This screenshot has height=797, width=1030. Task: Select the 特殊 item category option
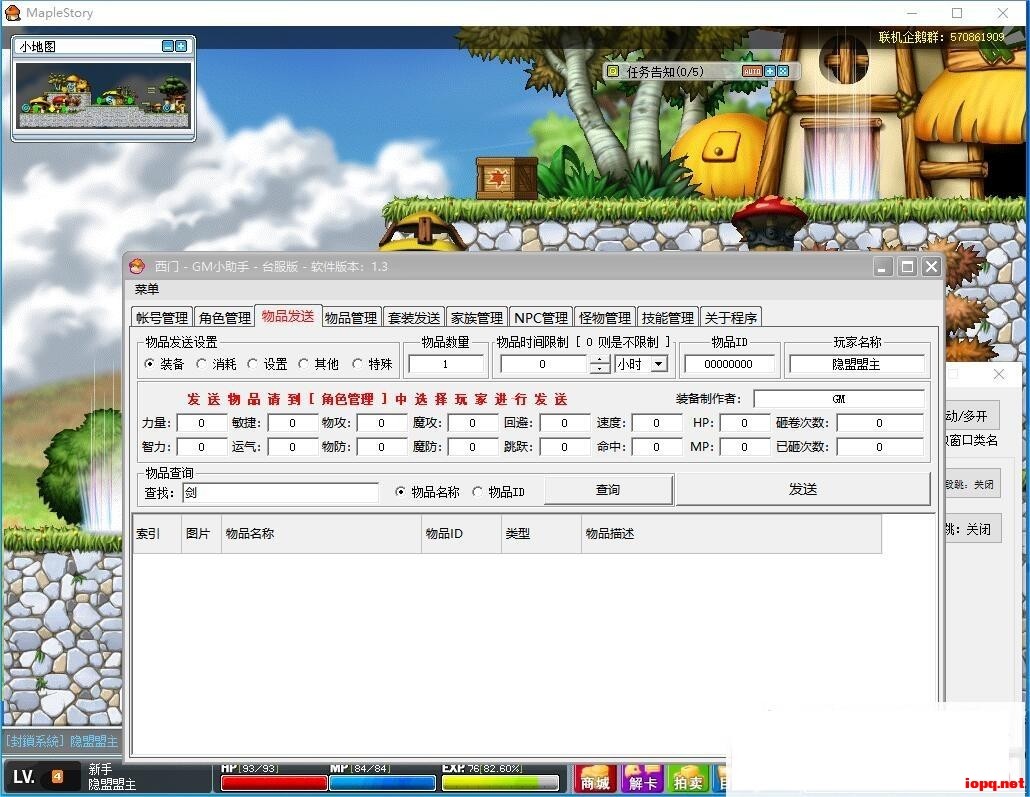(x=360, y=364)
